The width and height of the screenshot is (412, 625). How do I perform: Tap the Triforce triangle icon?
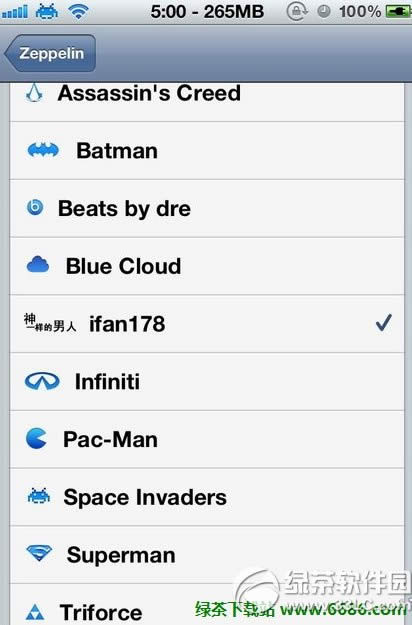point(35,613)
